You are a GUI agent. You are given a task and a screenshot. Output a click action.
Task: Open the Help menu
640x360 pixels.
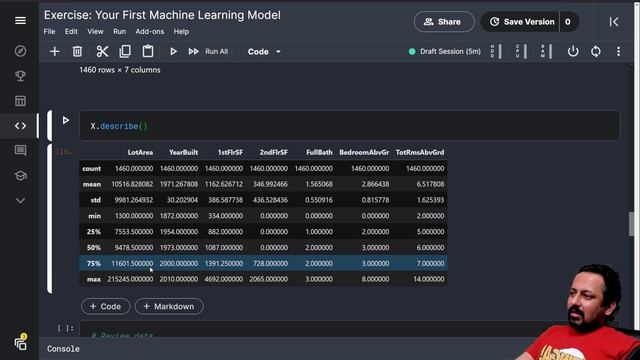pos(181,31)
